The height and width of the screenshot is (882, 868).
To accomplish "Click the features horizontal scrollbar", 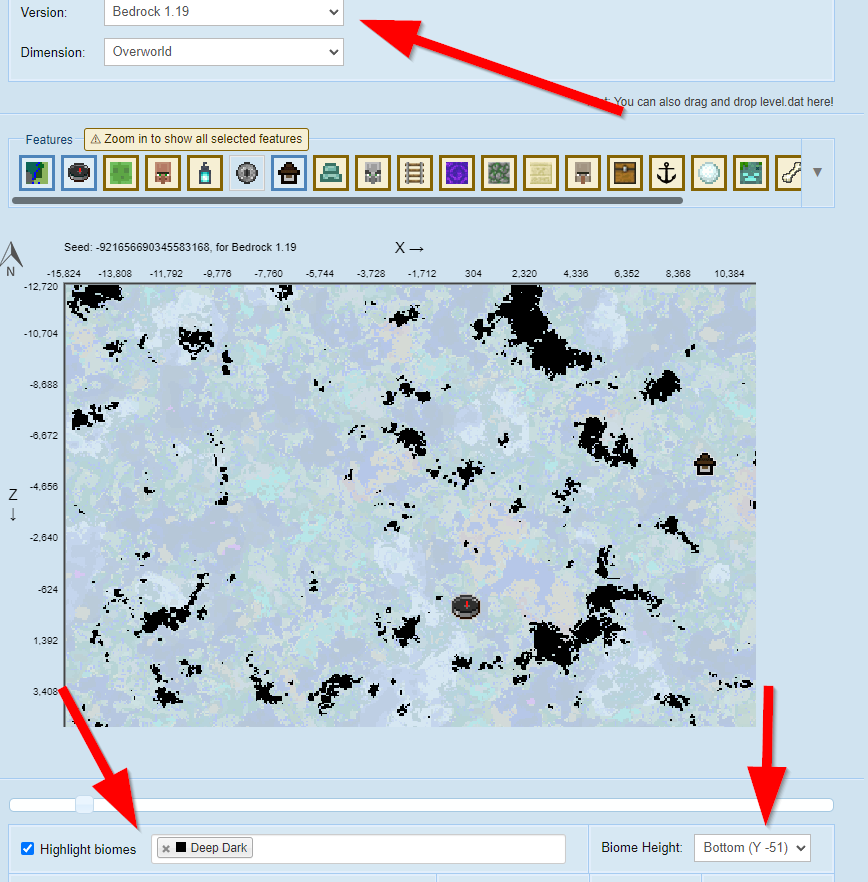I will click(x=347, y=200).
